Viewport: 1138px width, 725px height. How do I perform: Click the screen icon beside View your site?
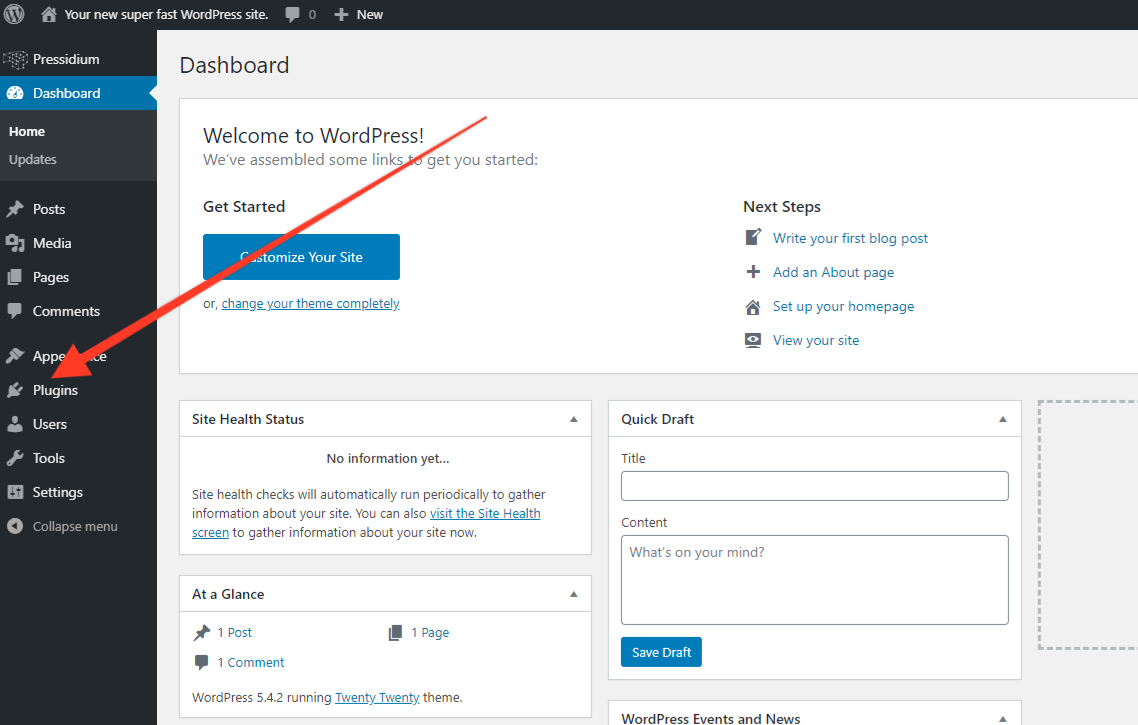pos(753,340)
